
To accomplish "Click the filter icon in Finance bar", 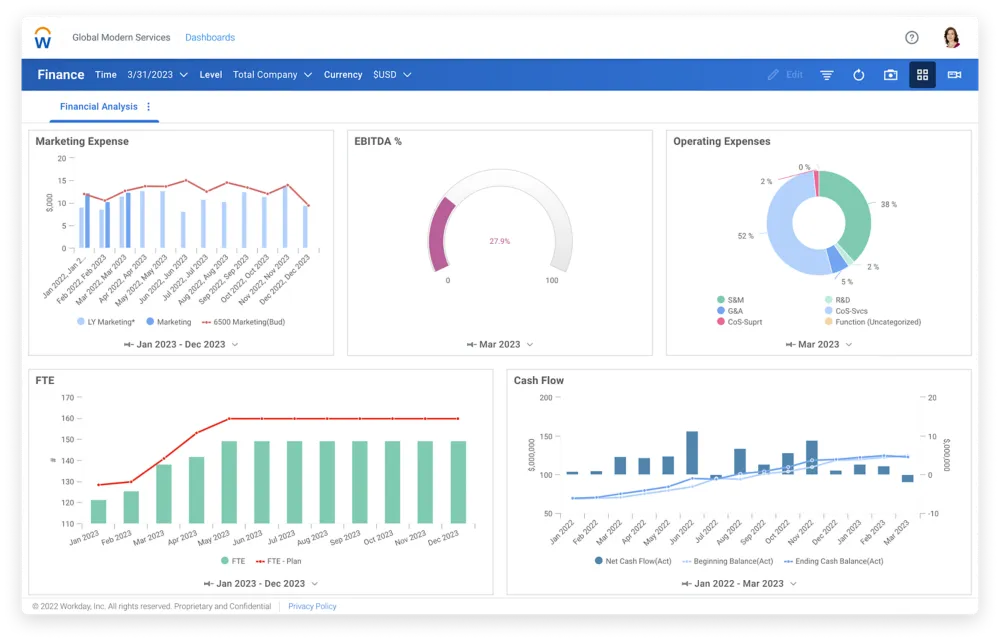I will click(x=827, y=75).
